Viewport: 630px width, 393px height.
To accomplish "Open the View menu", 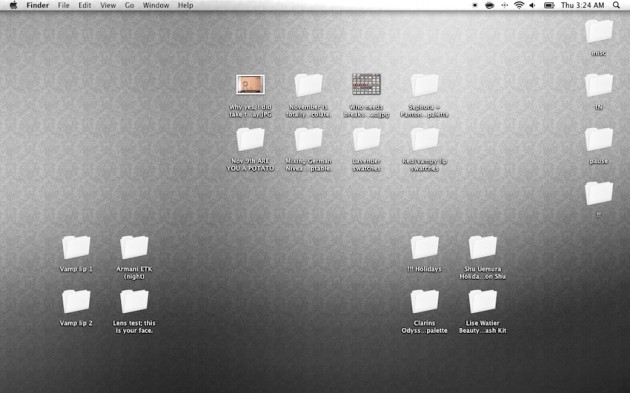I will pyautogui.click(x=108, y=5).
